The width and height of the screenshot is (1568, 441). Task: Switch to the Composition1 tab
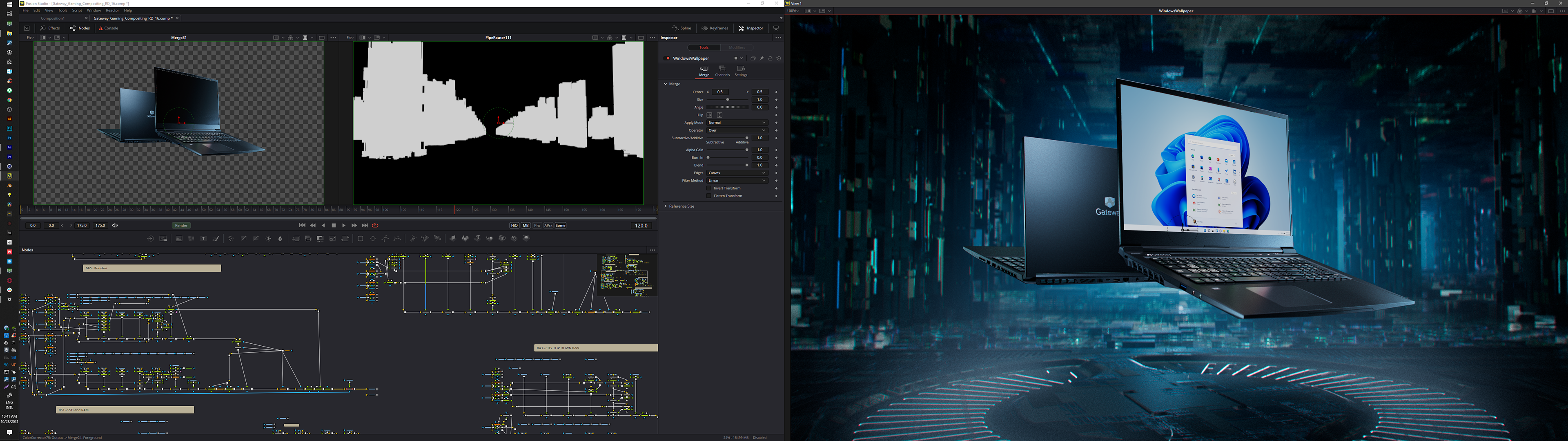(53, 18)
